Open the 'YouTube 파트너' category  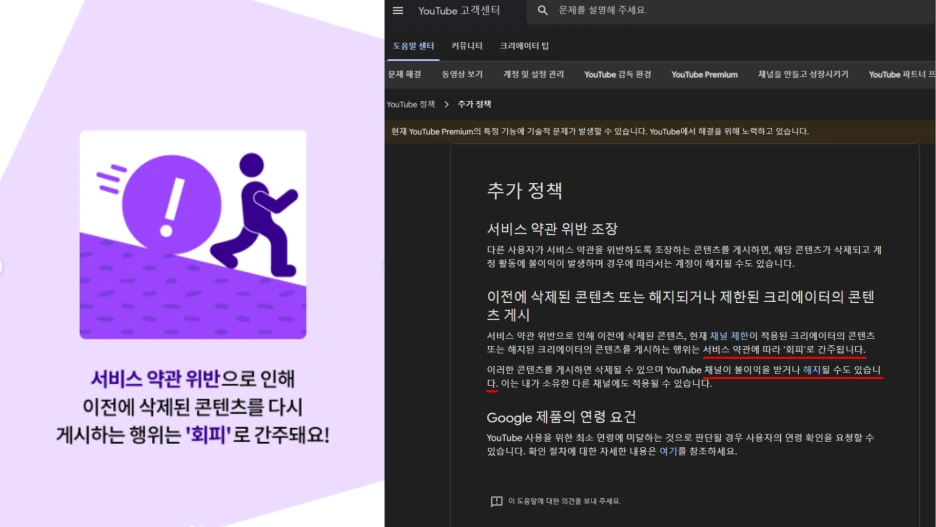point(901,75)
